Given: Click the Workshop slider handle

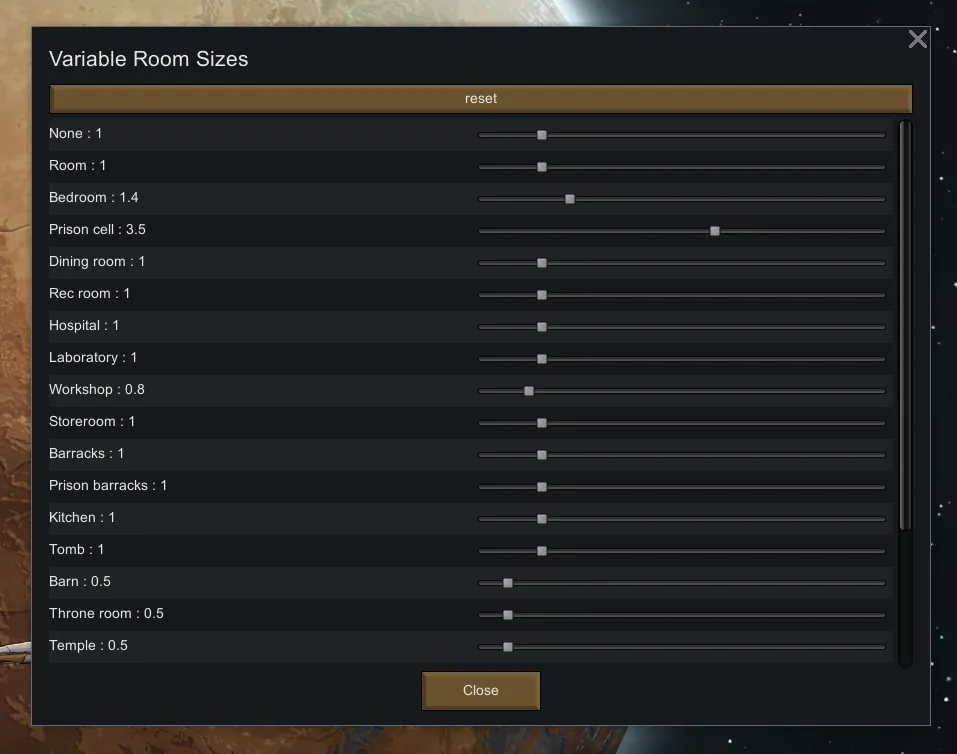Looking at the screenshot, I should click(529, 391).
